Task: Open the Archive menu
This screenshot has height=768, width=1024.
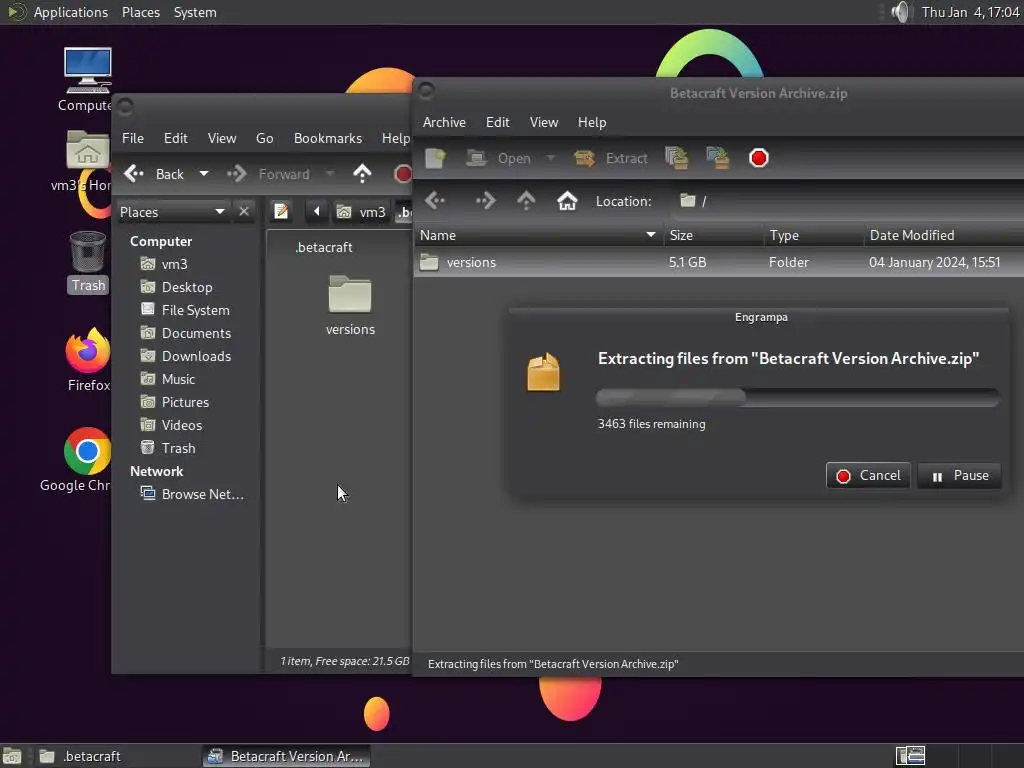Action: pyautogui.click(x=444, y=122)
